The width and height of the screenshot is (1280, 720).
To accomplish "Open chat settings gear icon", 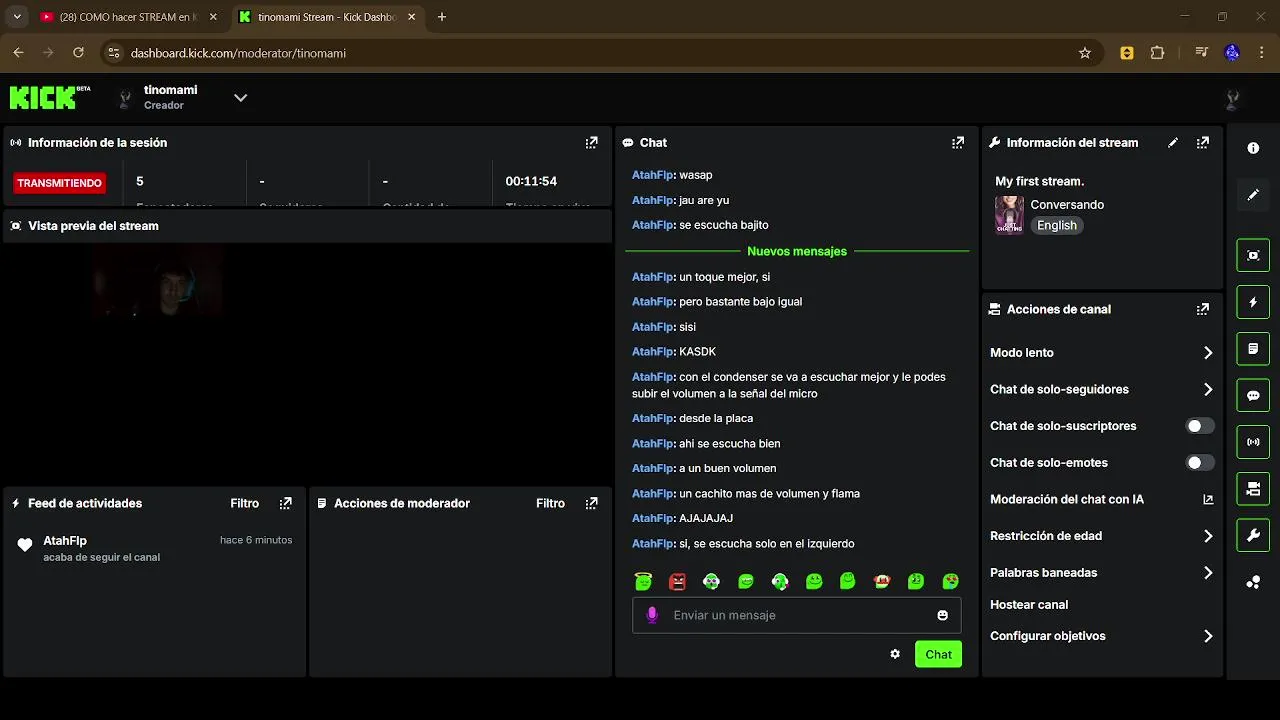I will (895, 654).
